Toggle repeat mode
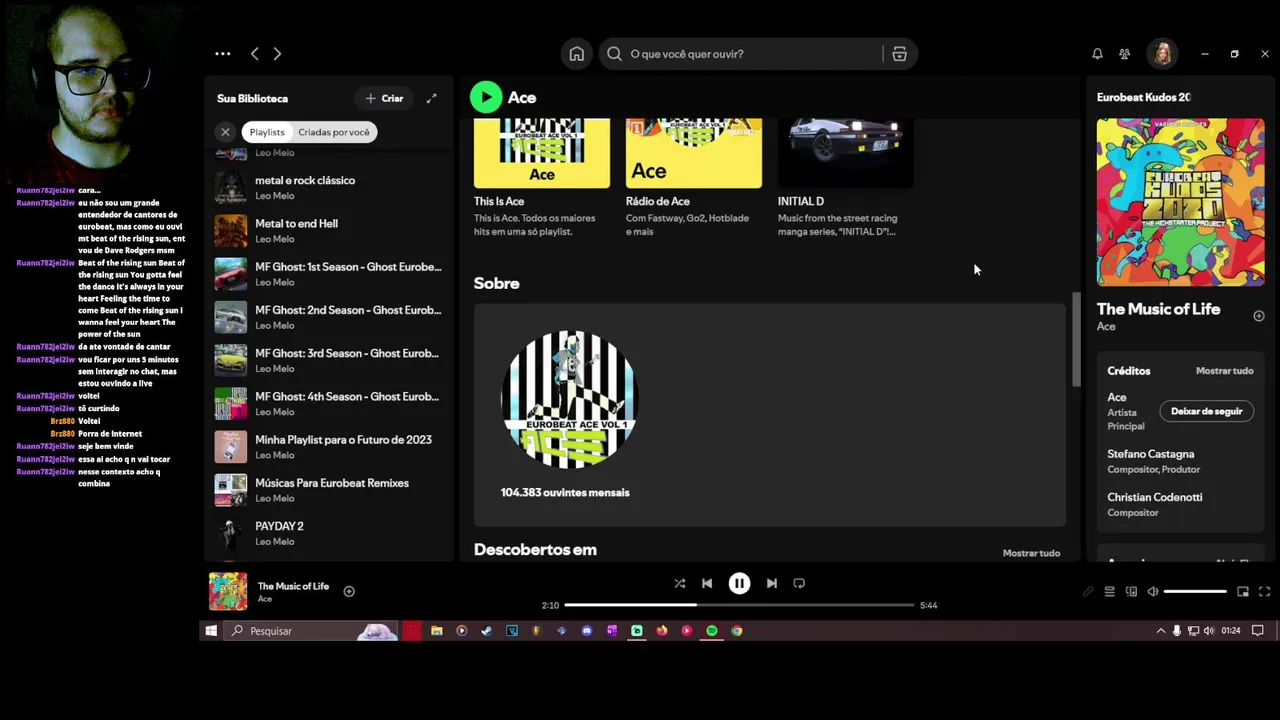 [799, 583]
